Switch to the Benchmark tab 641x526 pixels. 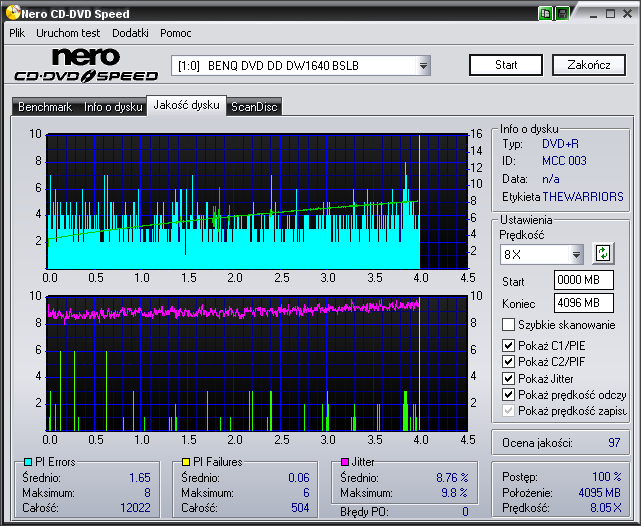tap(45, 107)
